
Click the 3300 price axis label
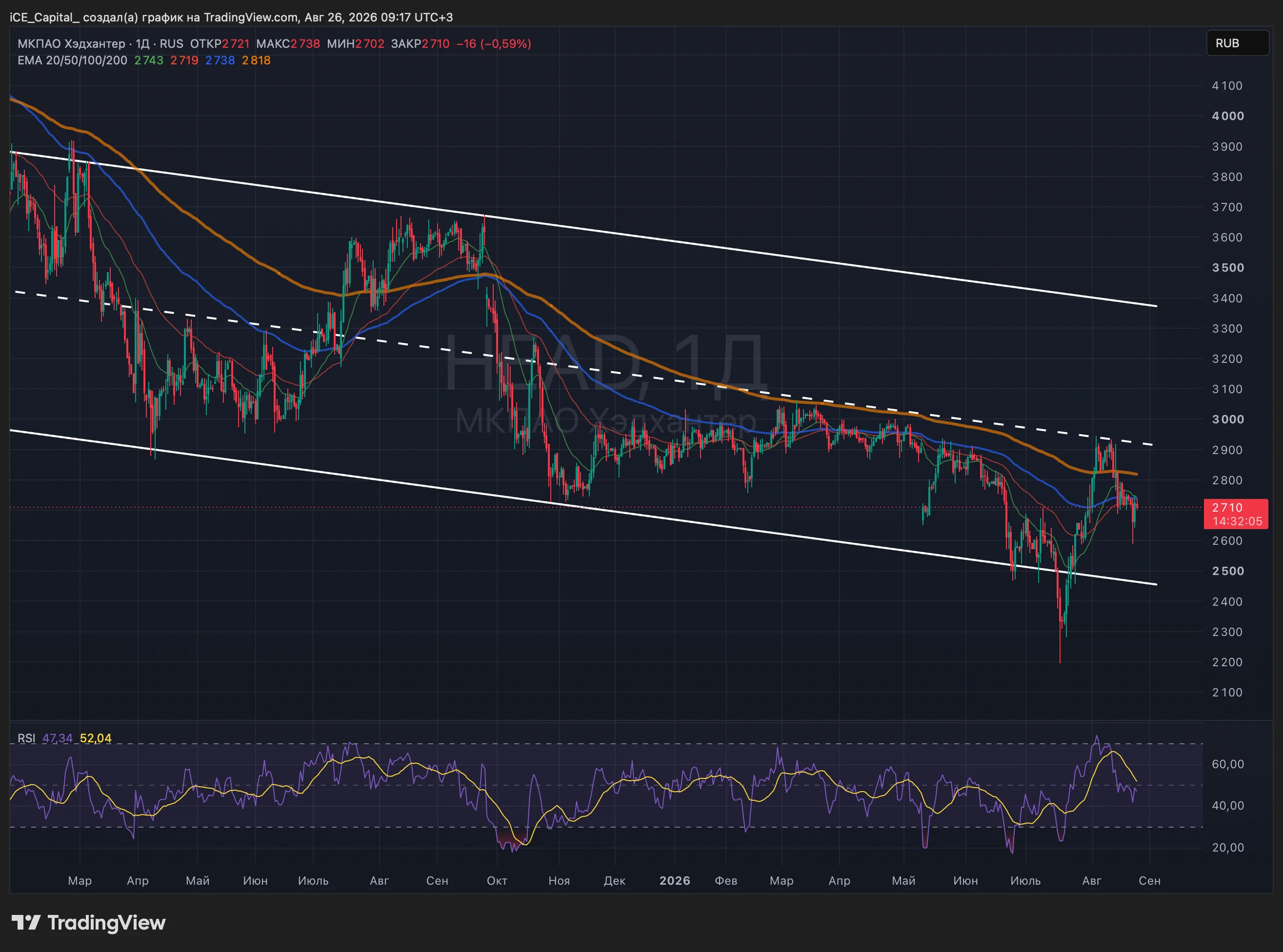coord(1227,329)
